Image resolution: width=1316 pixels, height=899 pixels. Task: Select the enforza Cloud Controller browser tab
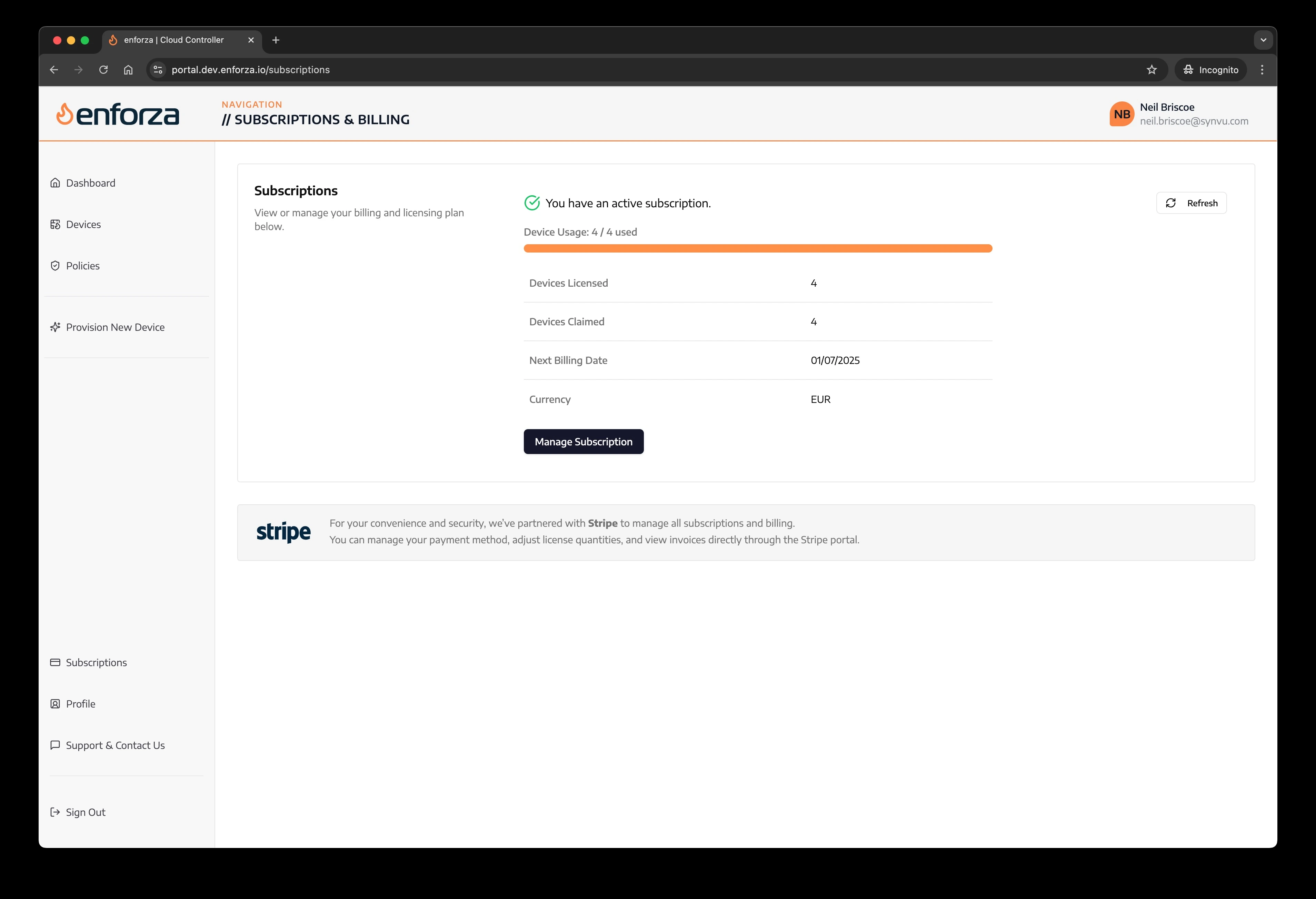pos(173,40)
